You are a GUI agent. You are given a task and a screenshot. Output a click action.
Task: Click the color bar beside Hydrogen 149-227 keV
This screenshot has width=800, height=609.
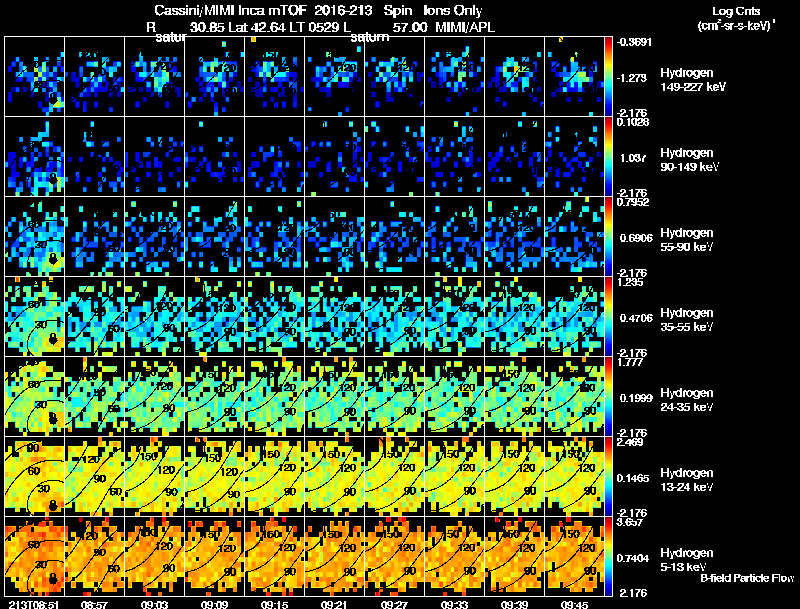click(x=608, y=77)
